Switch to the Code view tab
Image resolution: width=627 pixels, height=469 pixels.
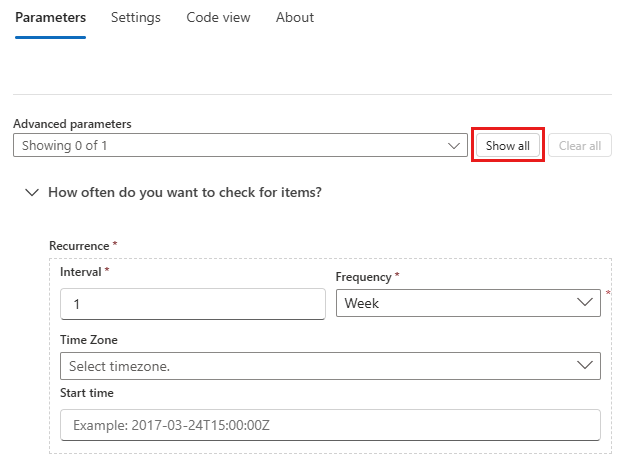[218, 18]
